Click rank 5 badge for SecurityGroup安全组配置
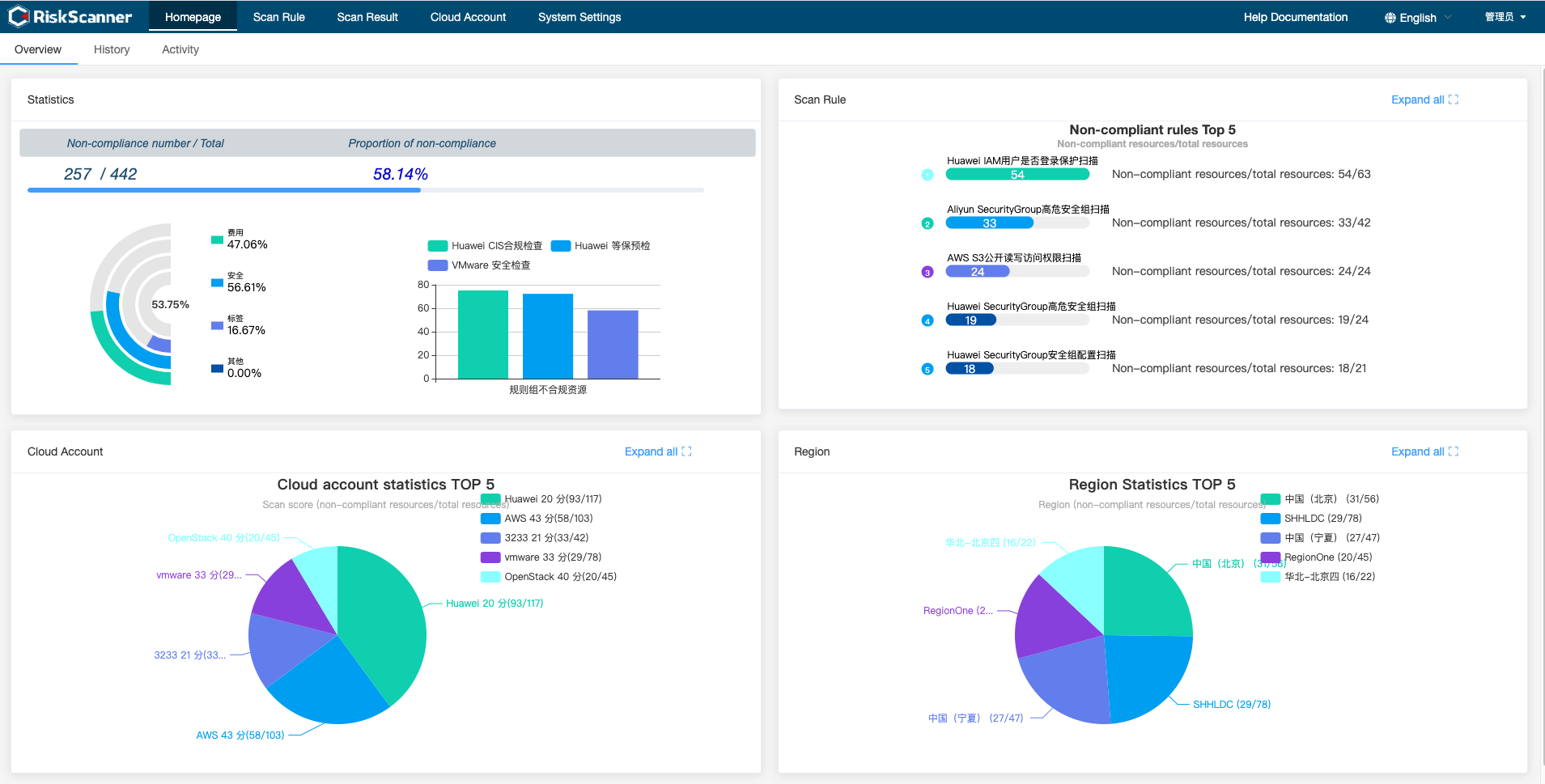Viewport: 1545px width, 784px height. 927,369
